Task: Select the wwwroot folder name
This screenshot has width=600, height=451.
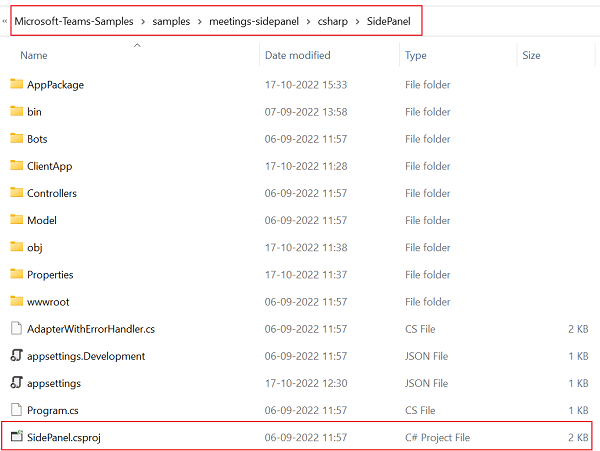Action: click(x=48, y=302)
